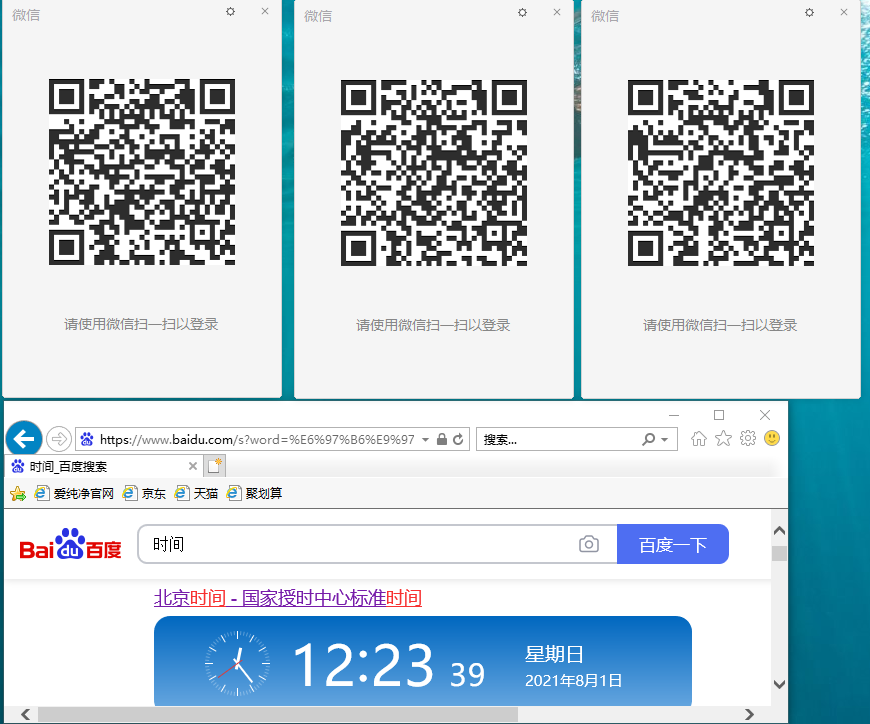Open Favorites star icon in IE toolbar

point(724,439)
